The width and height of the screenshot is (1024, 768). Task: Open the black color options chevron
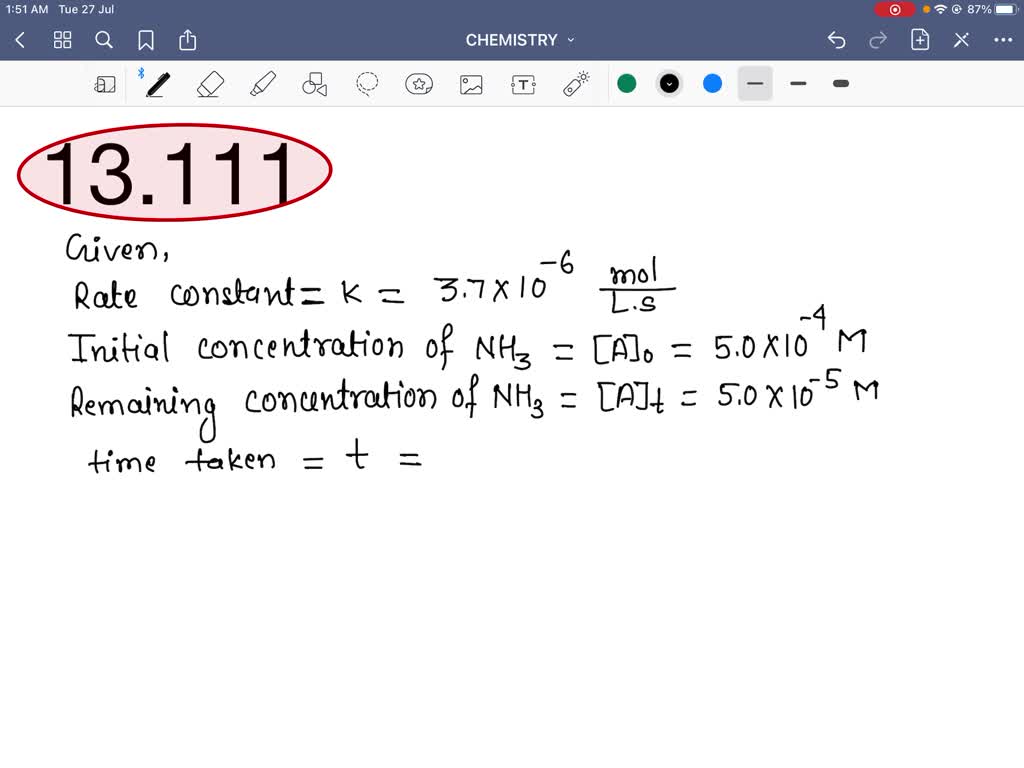(669, 84)
